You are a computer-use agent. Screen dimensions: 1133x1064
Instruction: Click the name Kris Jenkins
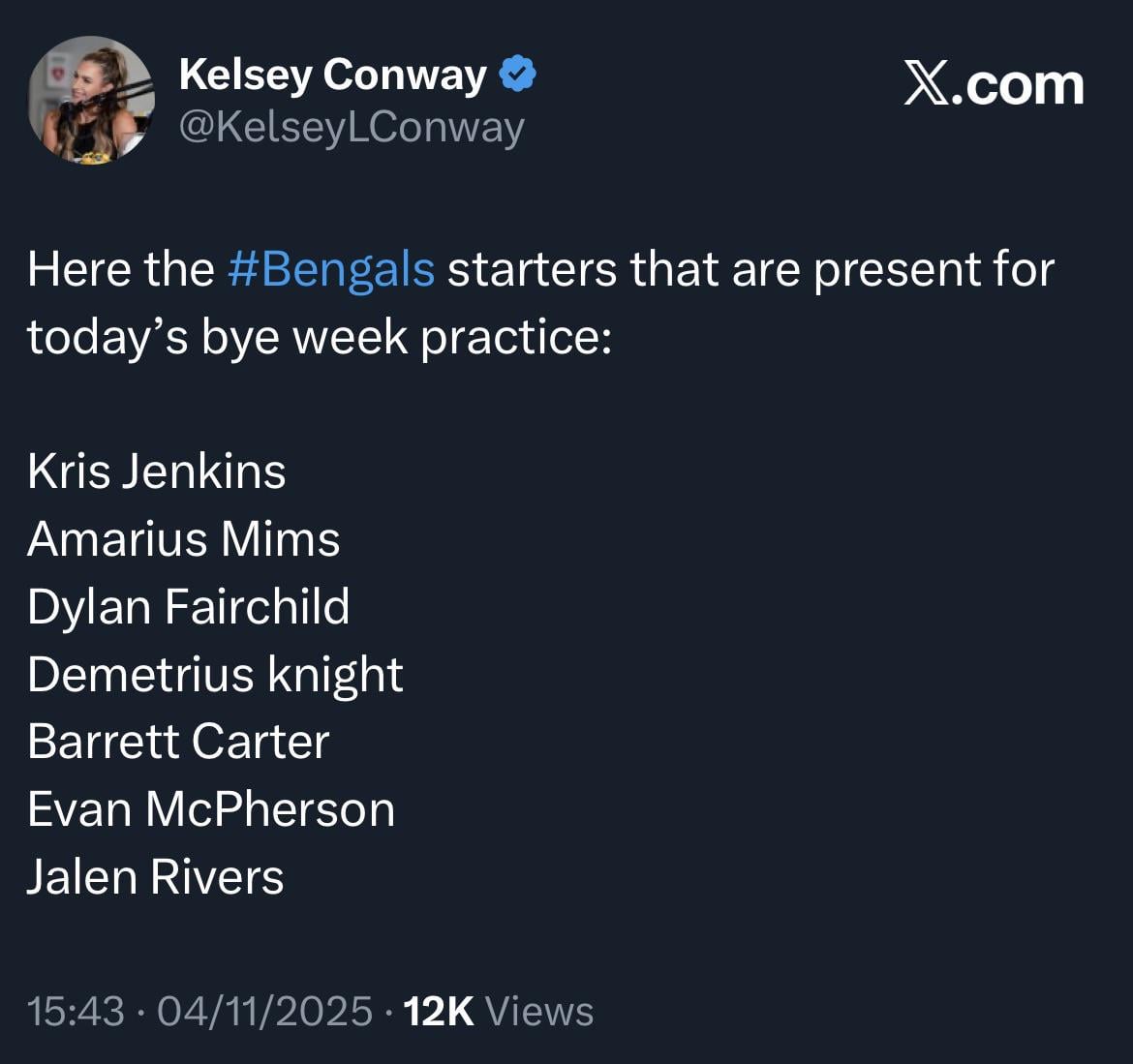pyautogui.click(x=157, y=471)
